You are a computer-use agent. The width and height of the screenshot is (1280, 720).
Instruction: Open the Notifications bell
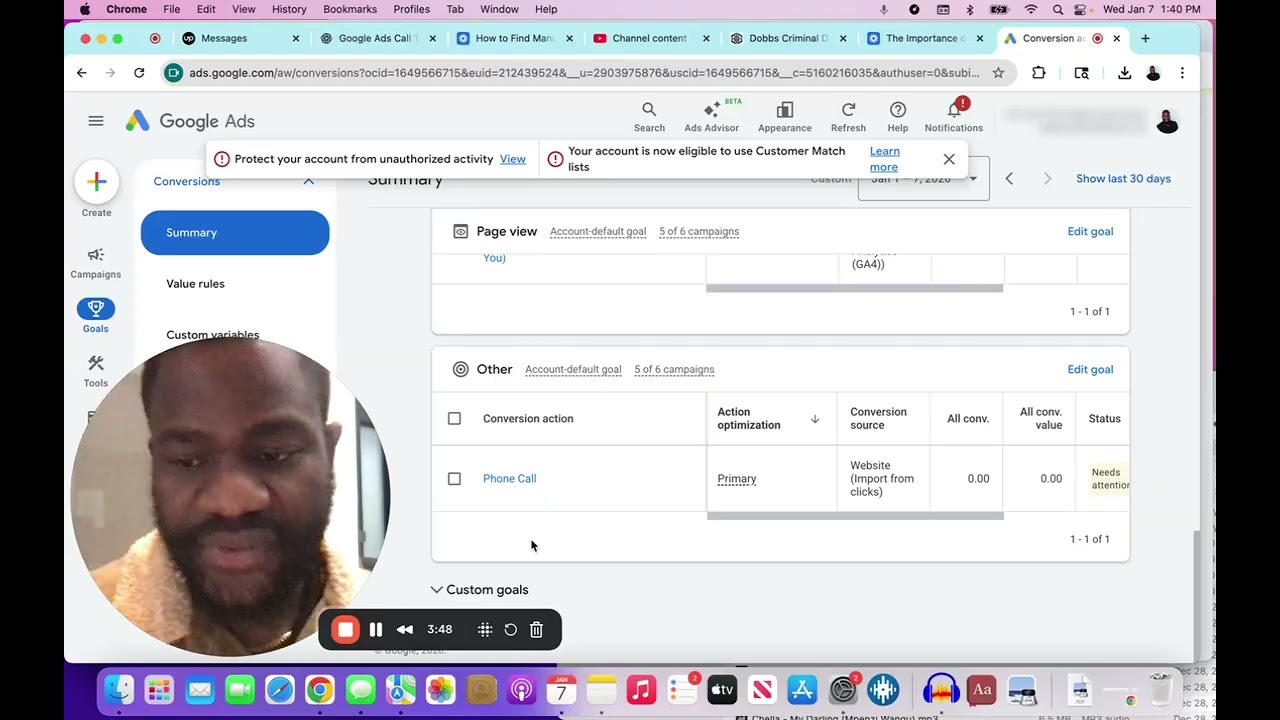(x=954, y=116)
